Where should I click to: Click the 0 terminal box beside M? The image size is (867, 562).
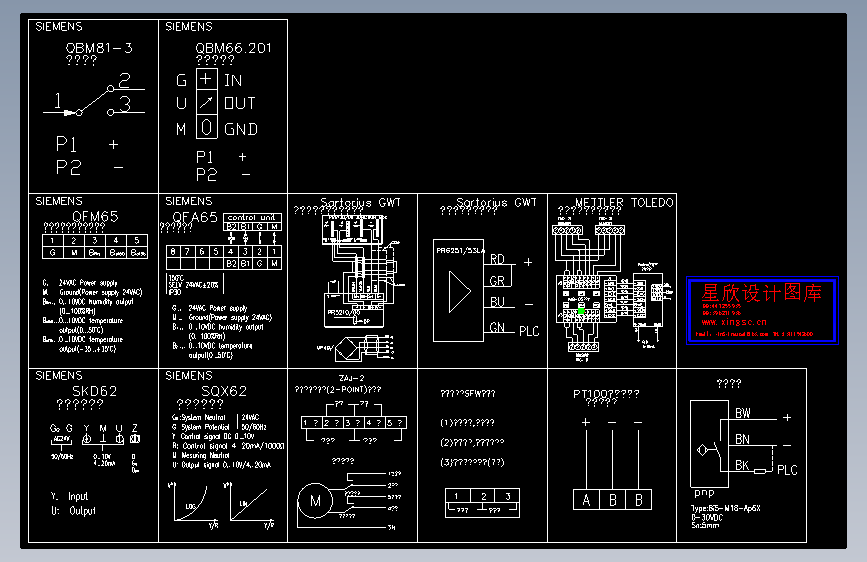point(206,127)
